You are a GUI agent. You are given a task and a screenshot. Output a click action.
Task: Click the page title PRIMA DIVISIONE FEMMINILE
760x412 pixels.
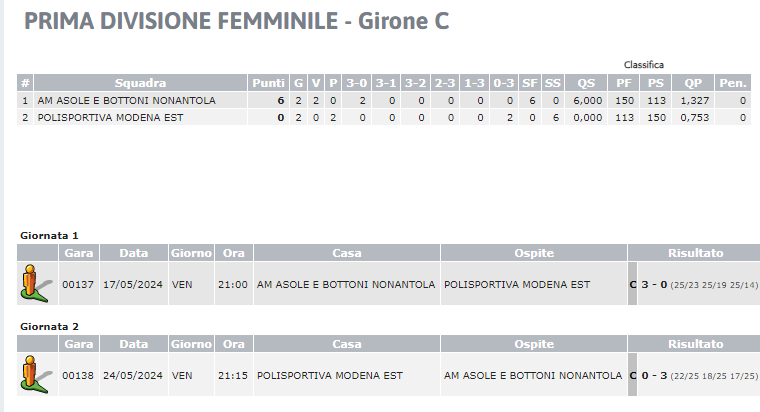pyautogui.click(x=181, y=21)
